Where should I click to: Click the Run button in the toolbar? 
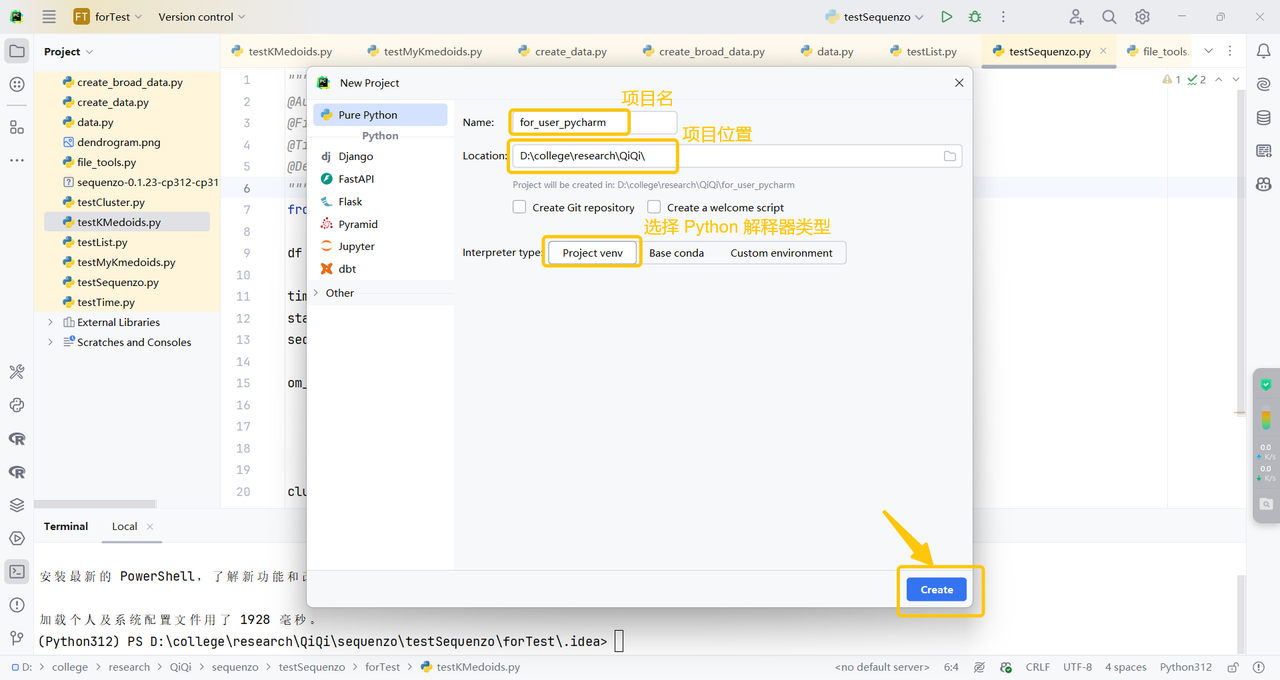[x=946, y=17]
